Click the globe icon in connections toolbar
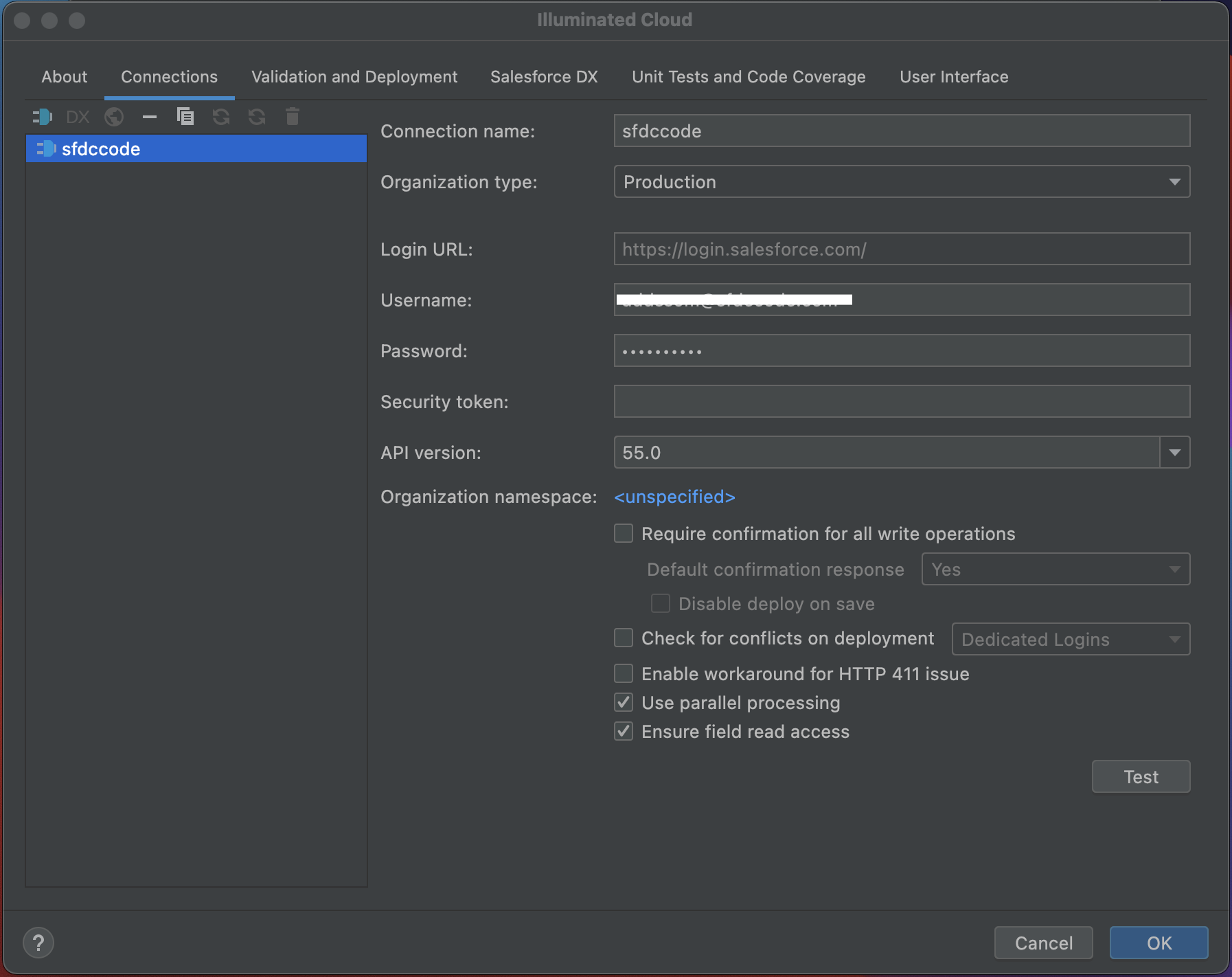1232x977 pixels. click(114, 117)
